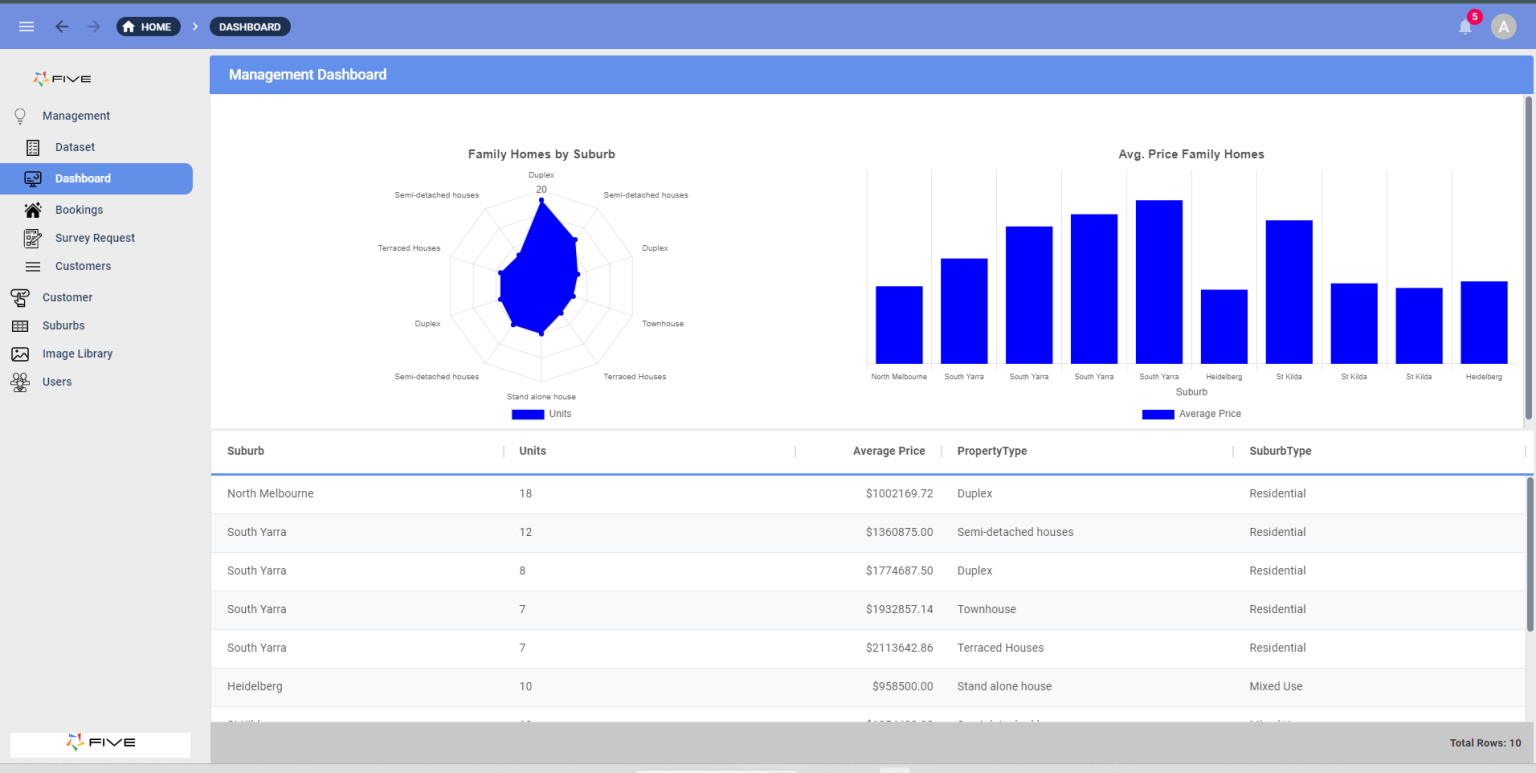Open the hamburger navigation menu
Viewport: 1536px width, 773px height.
pos(26,26)
